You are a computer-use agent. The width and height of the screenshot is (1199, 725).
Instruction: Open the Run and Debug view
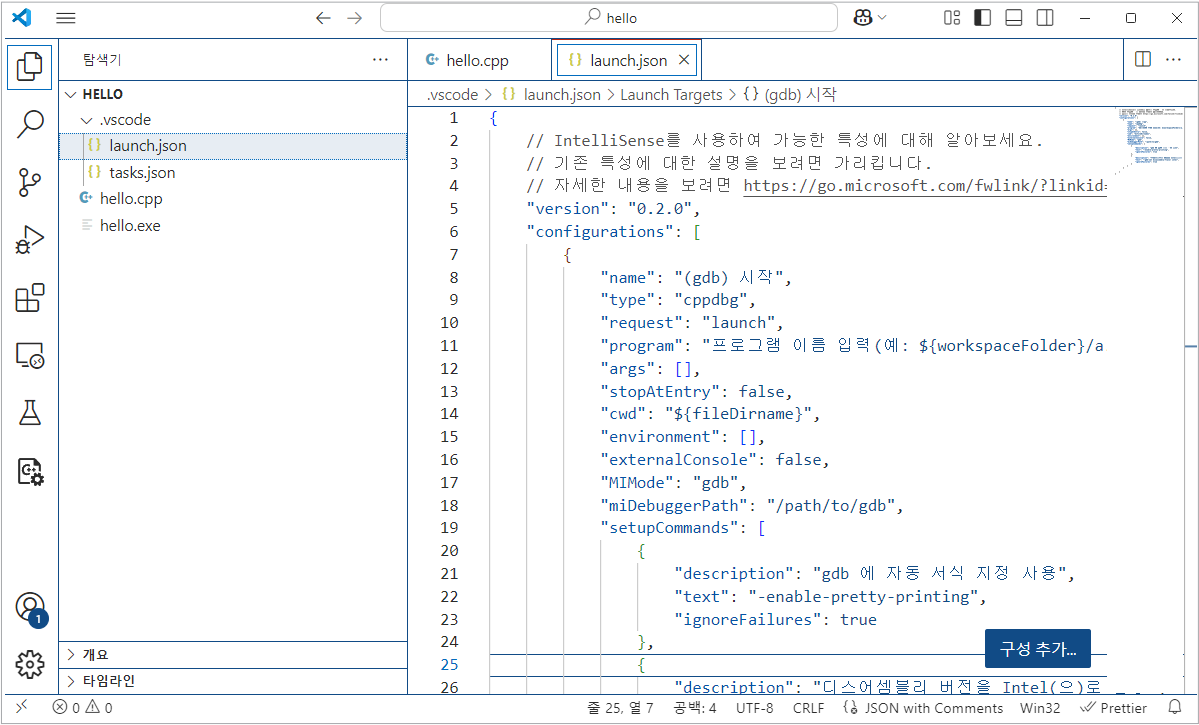(x=30, y=240)
